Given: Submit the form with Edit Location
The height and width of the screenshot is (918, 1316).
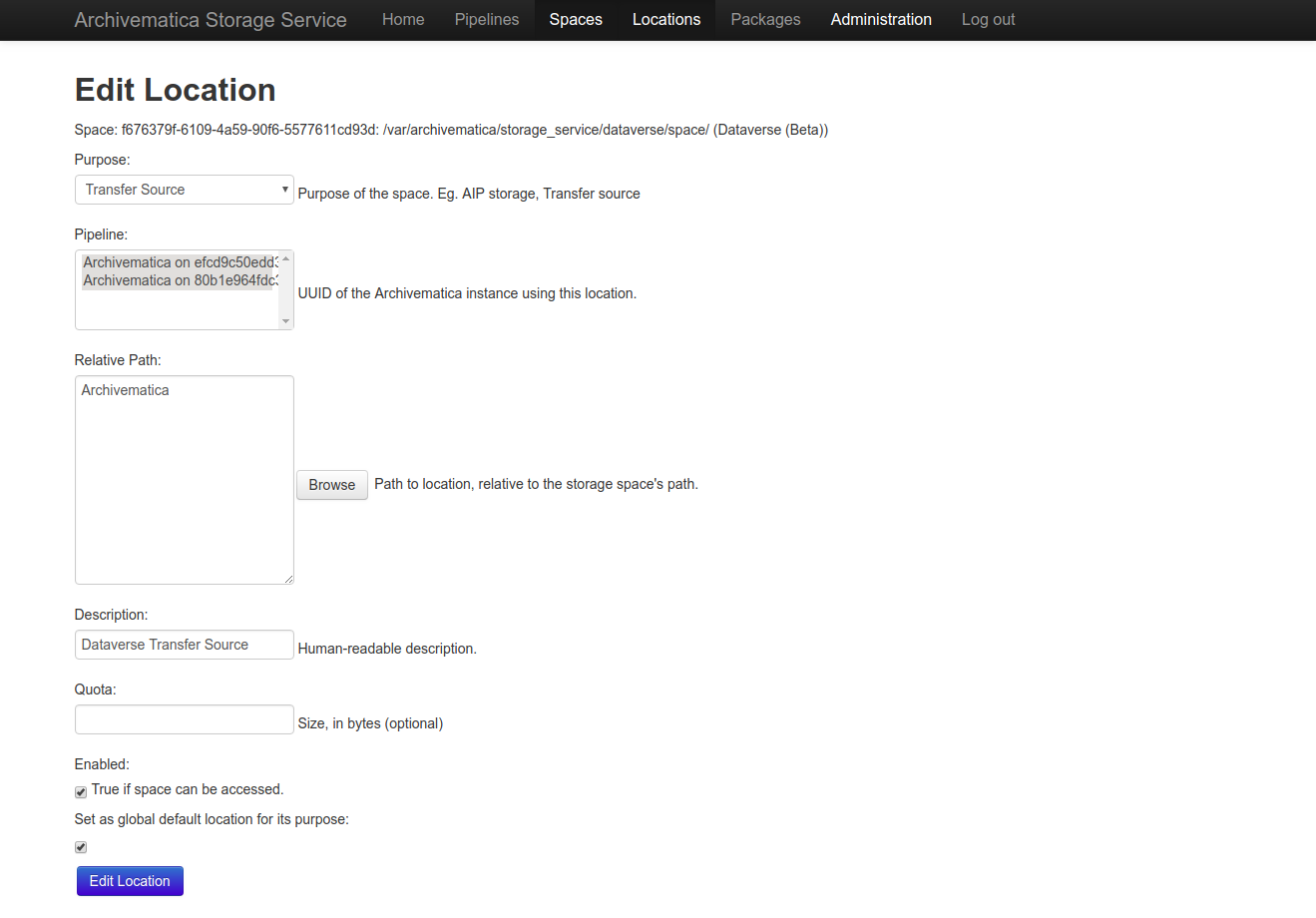Looking at the screenshot, I should [130, 881].
